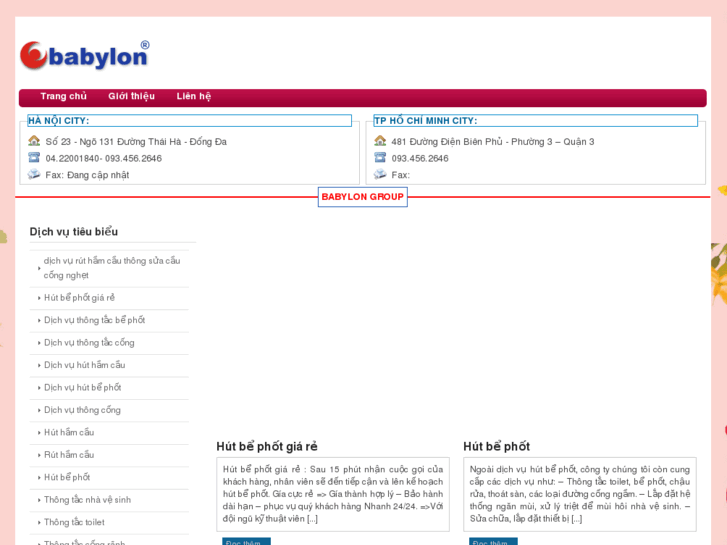This screenshot has height=545, width=727.
Task: Click excerpt starting 'Hút bể phốt giá rẻ : Sau 15 phút'
Action: click(x=333, y=494)
